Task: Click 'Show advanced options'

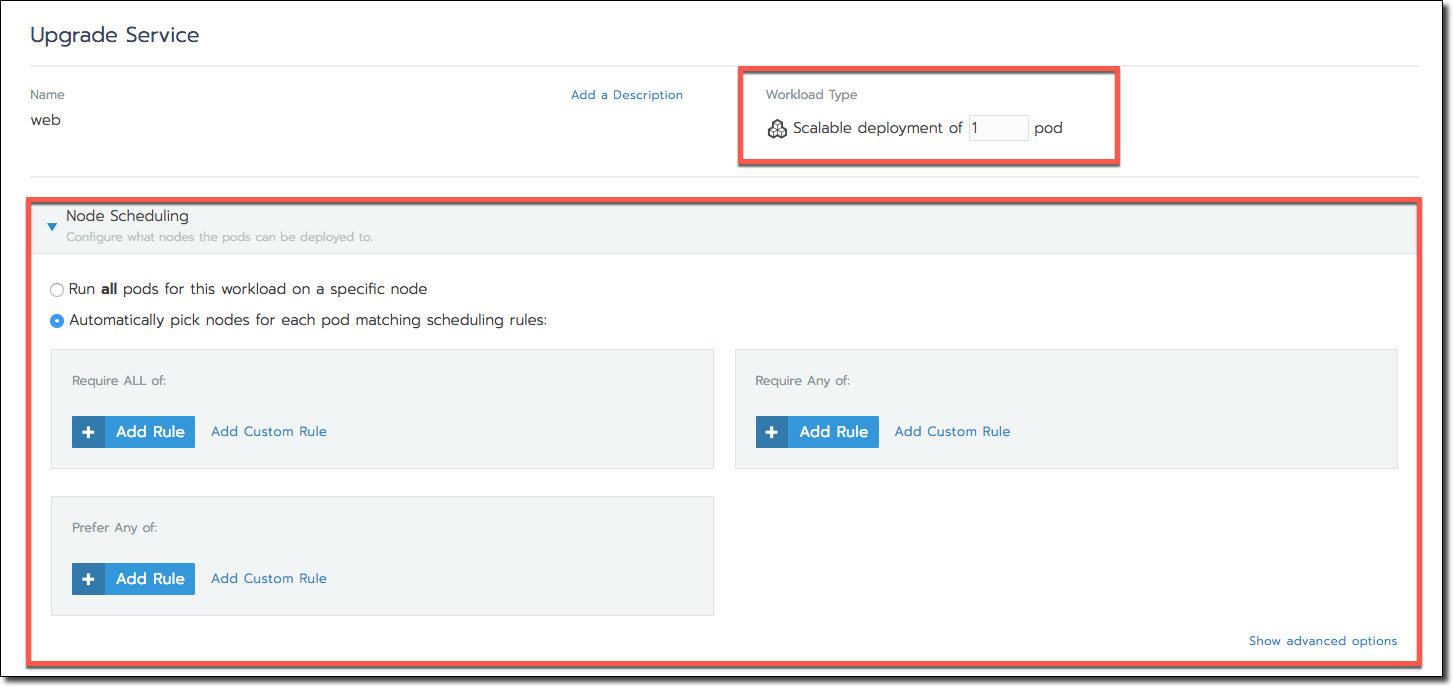Action: 1323,641
